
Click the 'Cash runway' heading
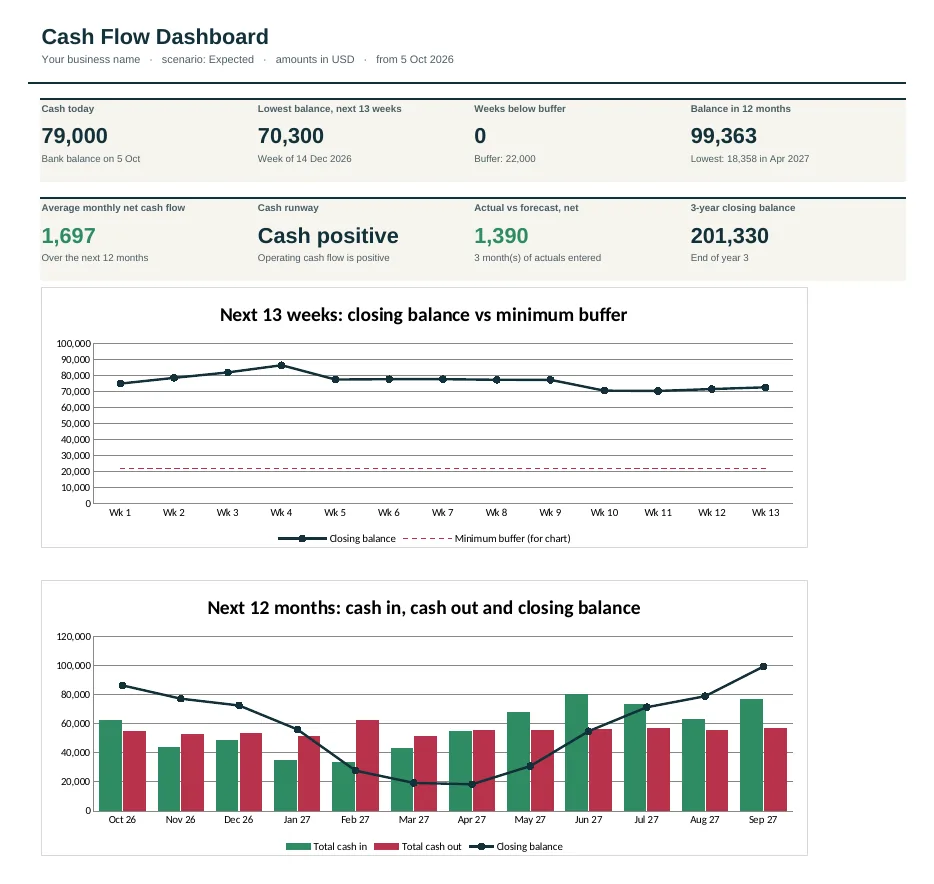coord(288,208)
